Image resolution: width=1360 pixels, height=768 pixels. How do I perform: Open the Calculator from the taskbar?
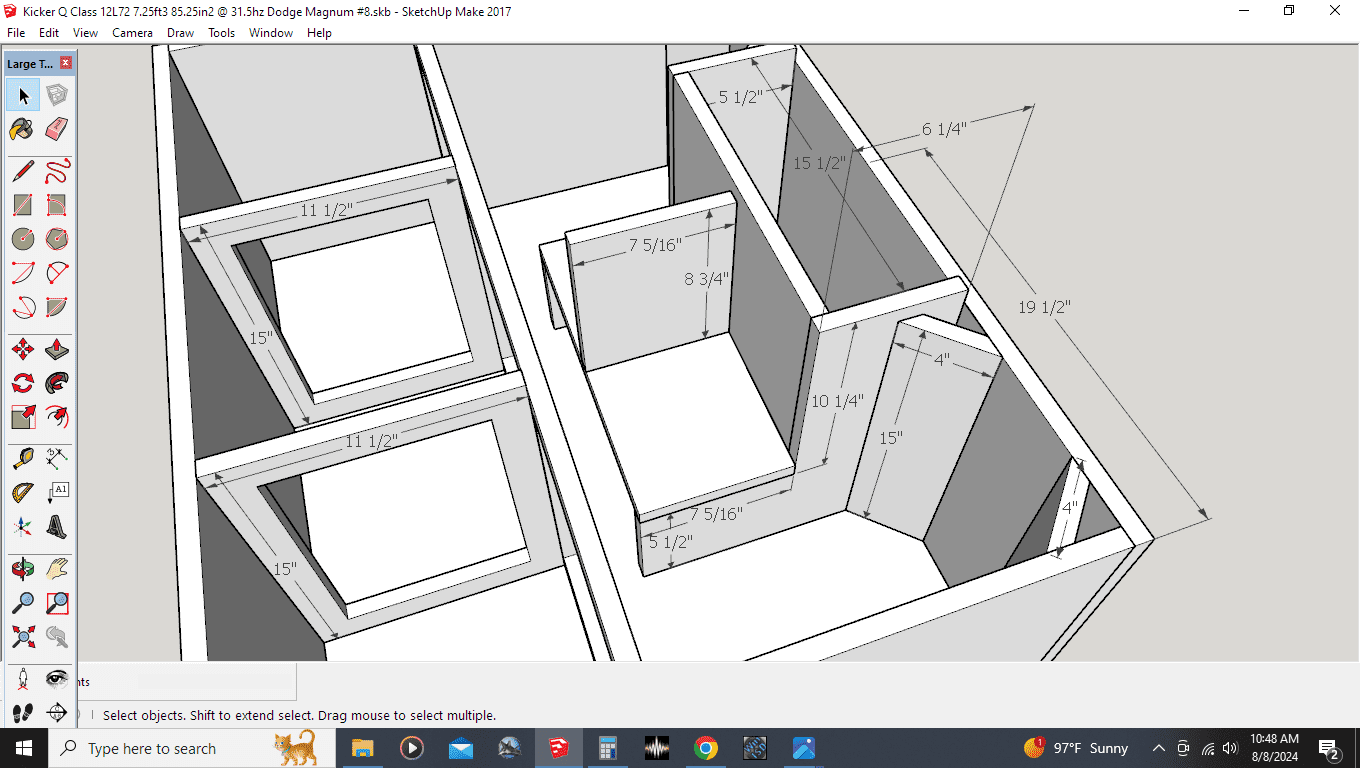pyautogui.click(x=607, y=748)
